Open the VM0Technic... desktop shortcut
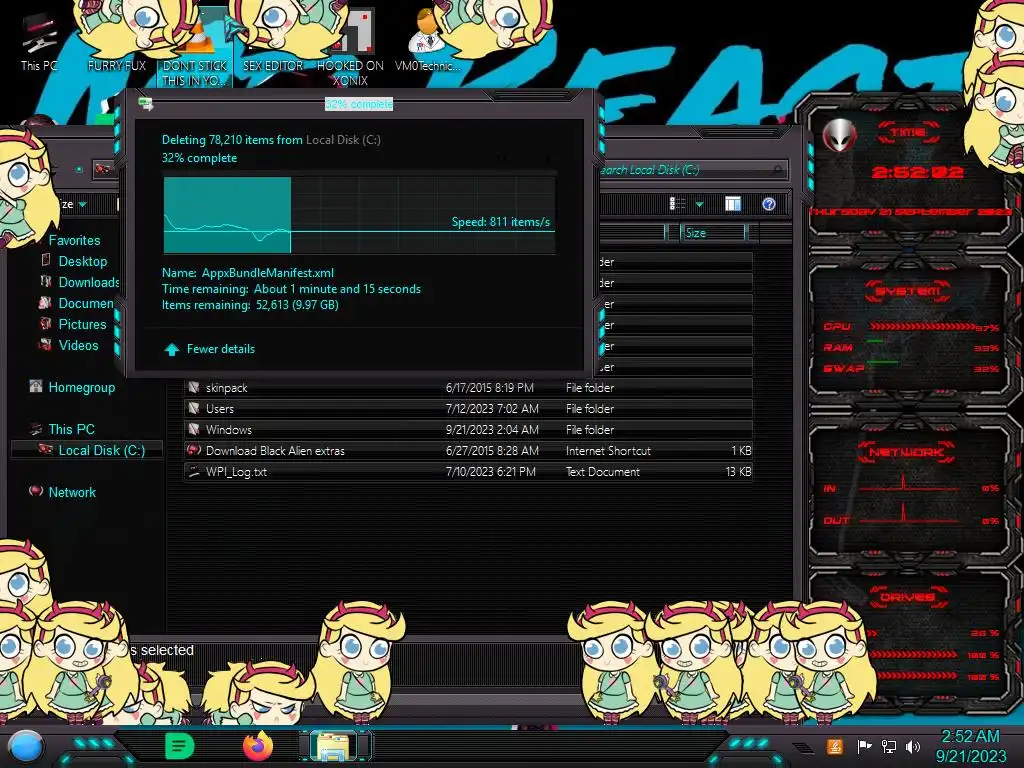1024x768 pixels. 428,42
